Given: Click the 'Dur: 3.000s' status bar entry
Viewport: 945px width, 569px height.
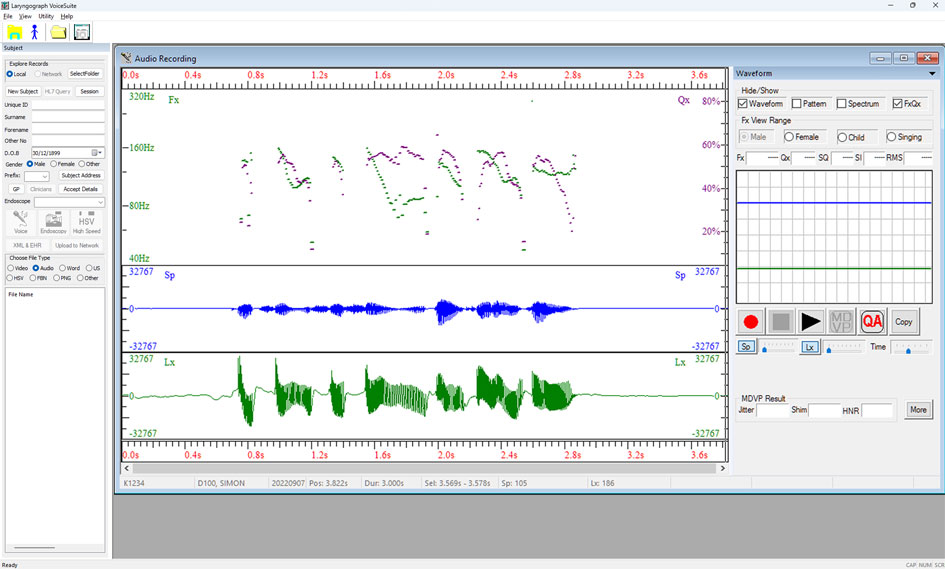Looking at the screenshot, I should point(384,483).
